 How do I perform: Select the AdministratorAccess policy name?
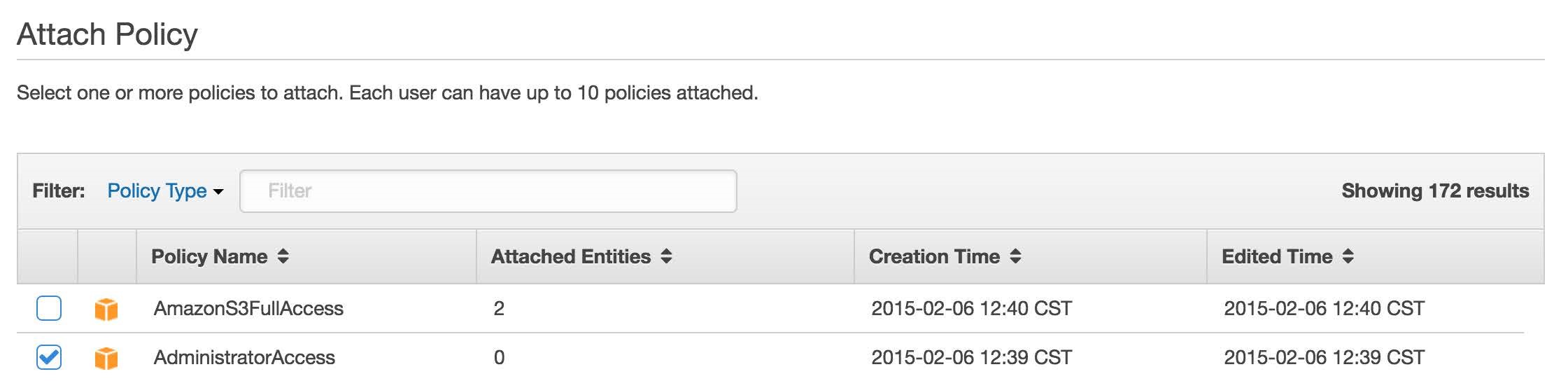(244, 357)
